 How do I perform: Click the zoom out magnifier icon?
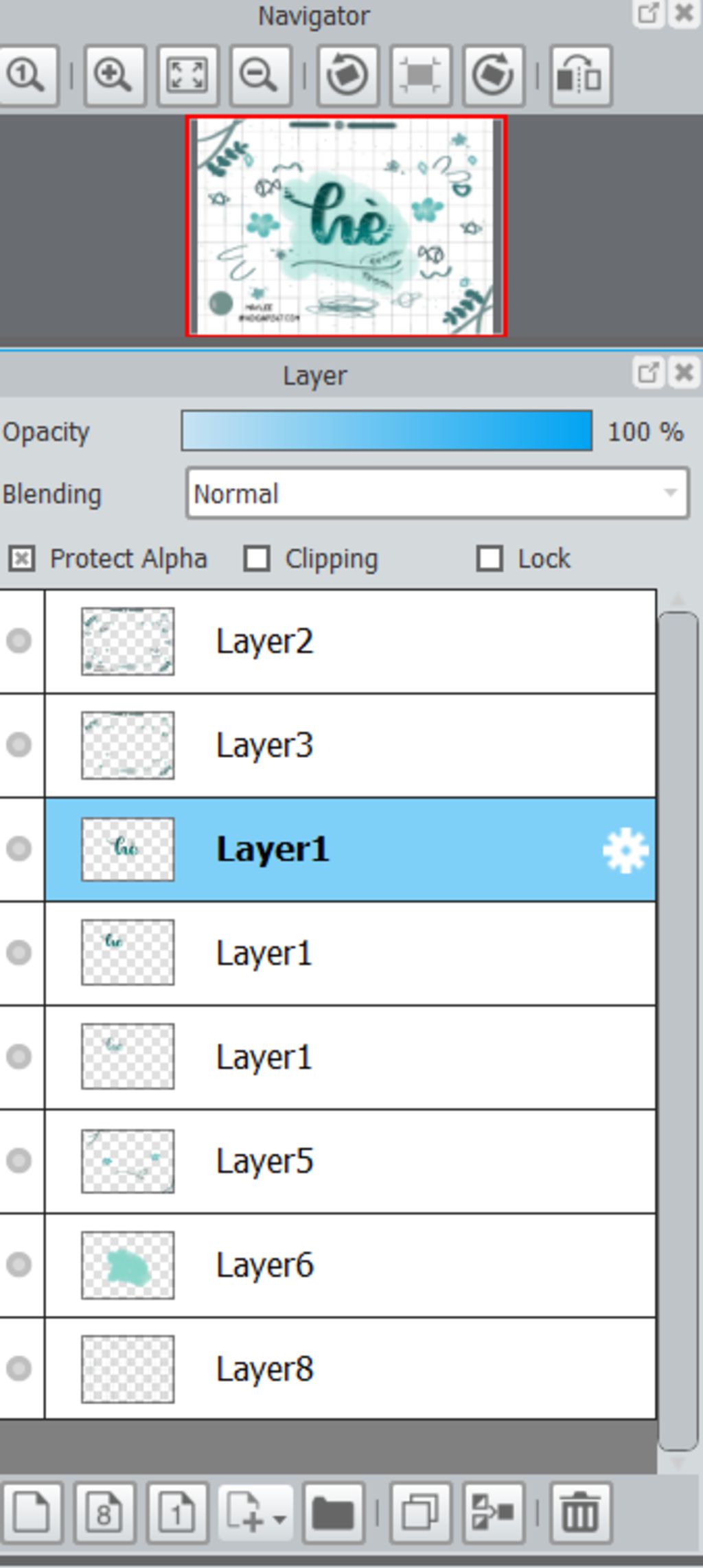[x=260, y=76]
